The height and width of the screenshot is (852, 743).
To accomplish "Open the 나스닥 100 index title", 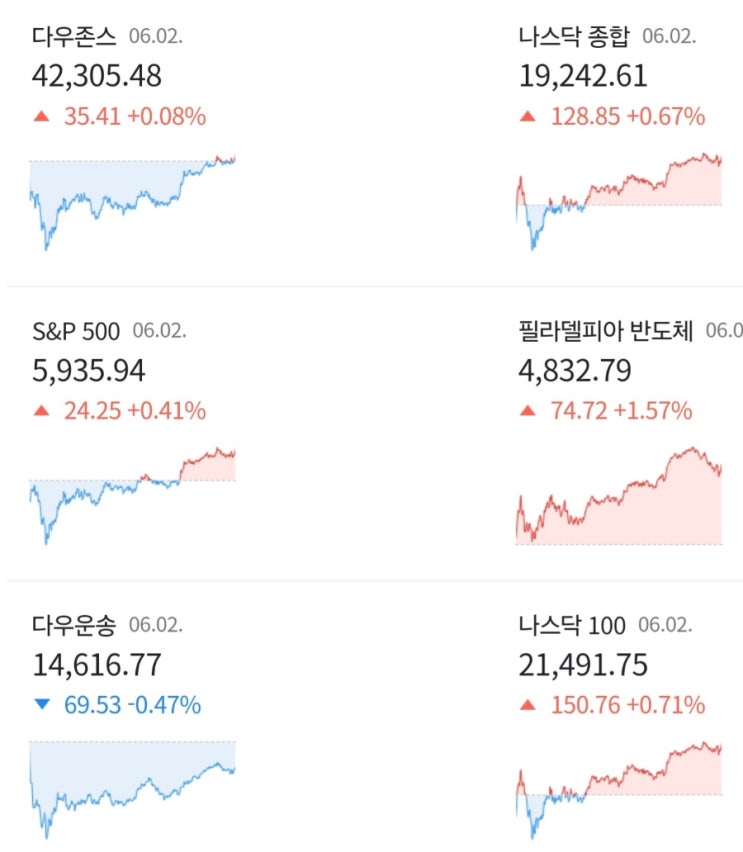I will point(571,626).
